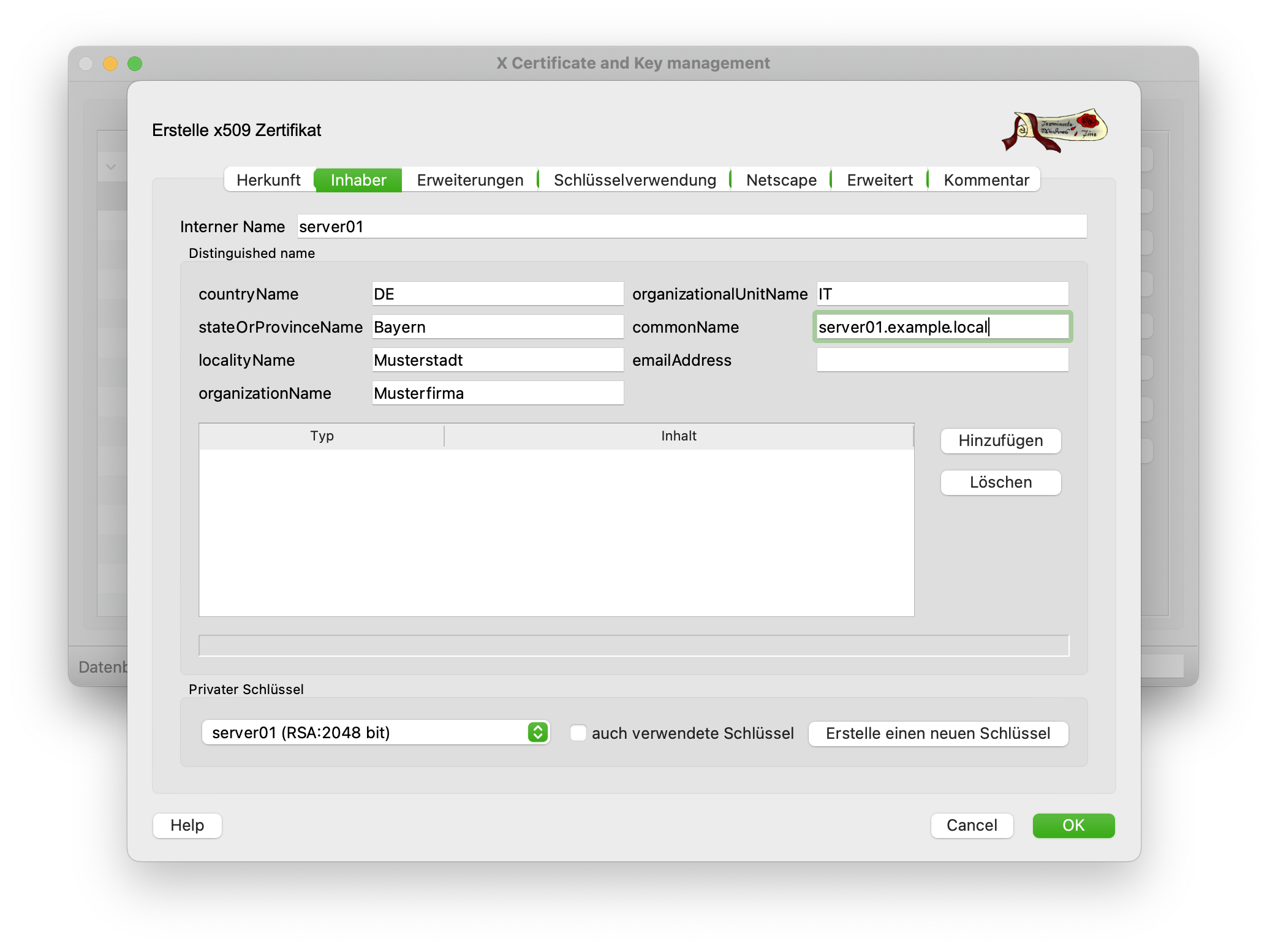Open the private key dropdown stepper arrows
The width and height of the screenshot is (1267, 952).
pos(537,732)
